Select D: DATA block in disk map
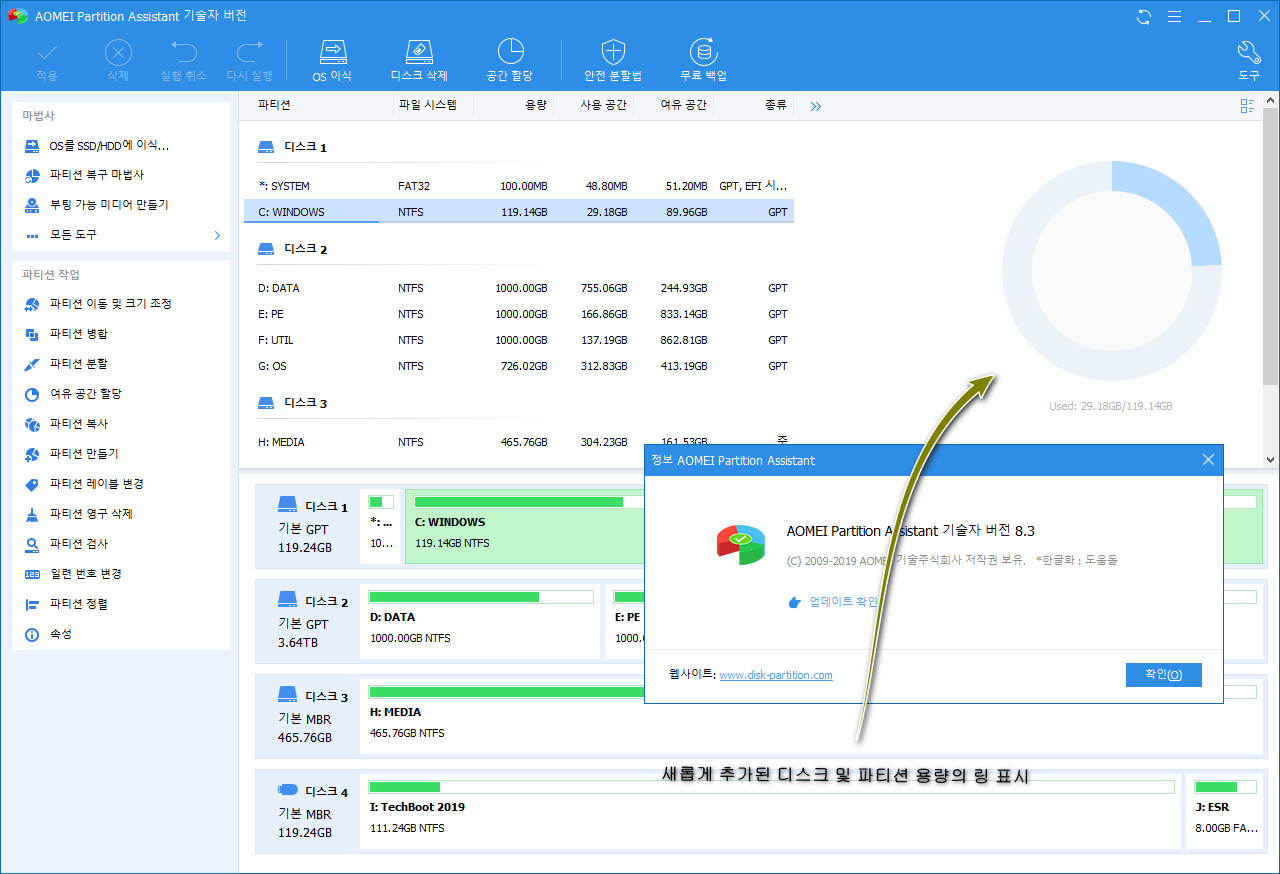The image size is (1280, 874). pos(481,622)
